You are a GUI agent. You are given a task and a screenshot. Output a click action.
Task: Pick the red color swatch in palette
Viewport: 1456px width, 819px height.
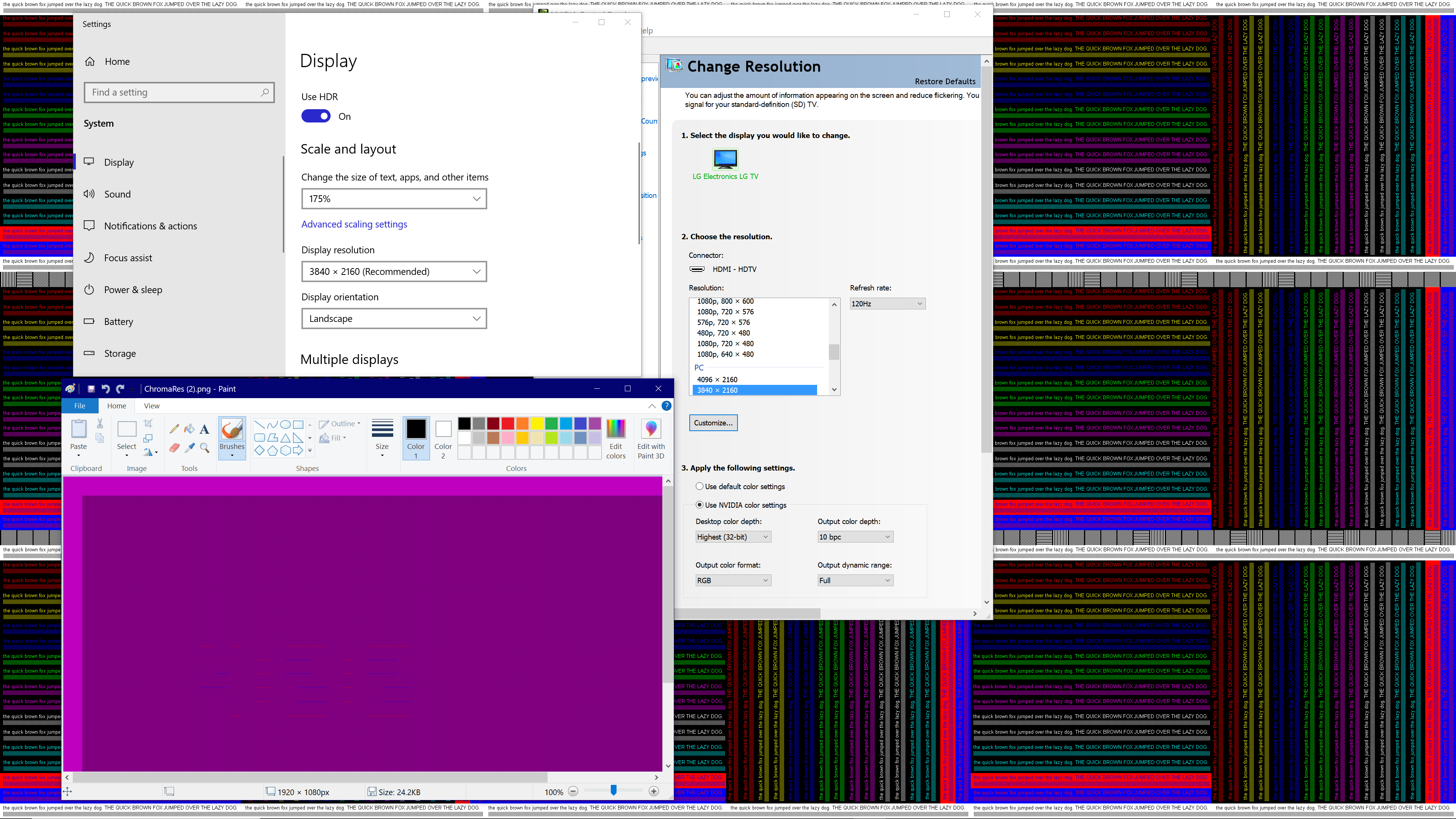click(x=508, y=424)
